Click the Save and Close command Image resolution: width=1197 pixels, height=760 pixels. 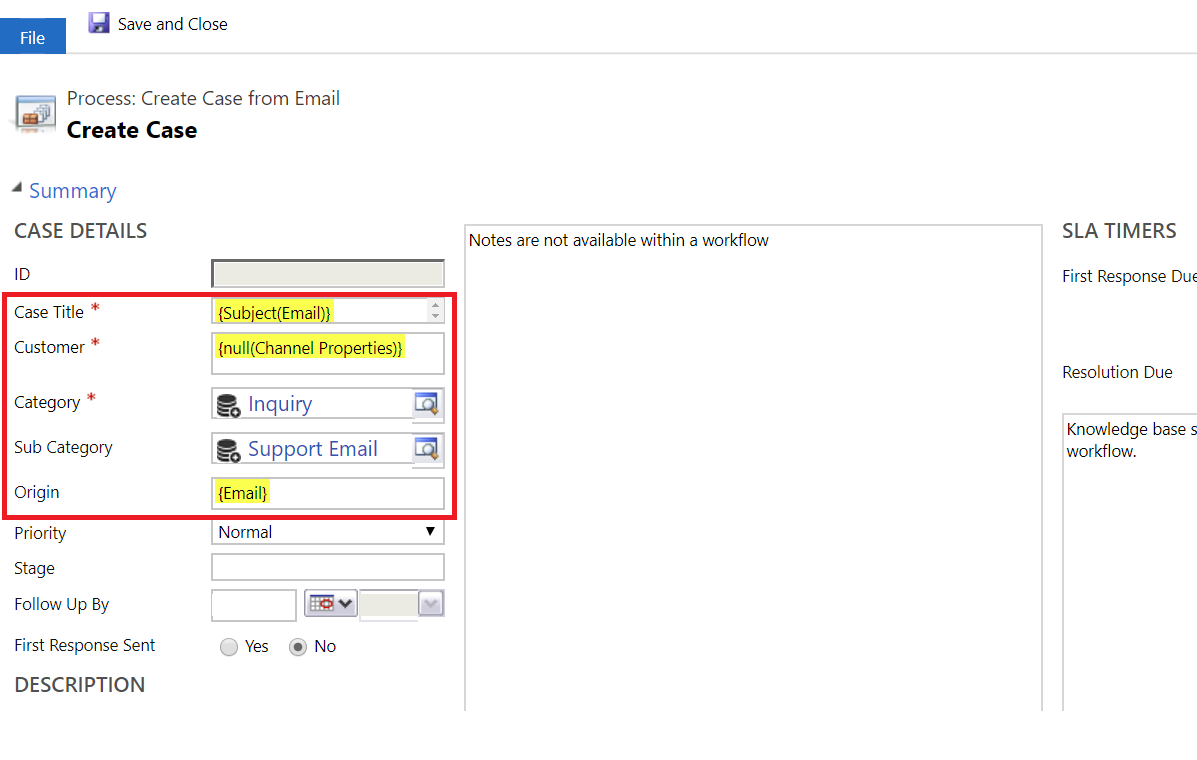(x=172, y=24)
